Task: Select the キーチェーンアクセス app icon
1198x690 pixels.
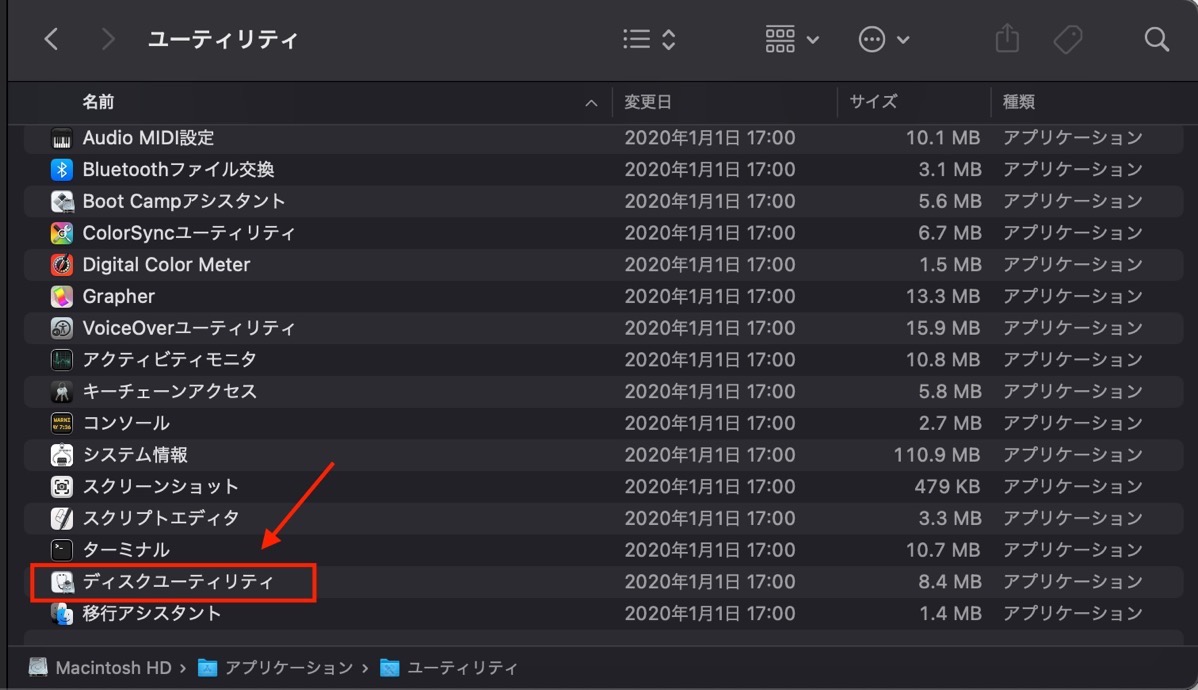Action: point(62,392)
